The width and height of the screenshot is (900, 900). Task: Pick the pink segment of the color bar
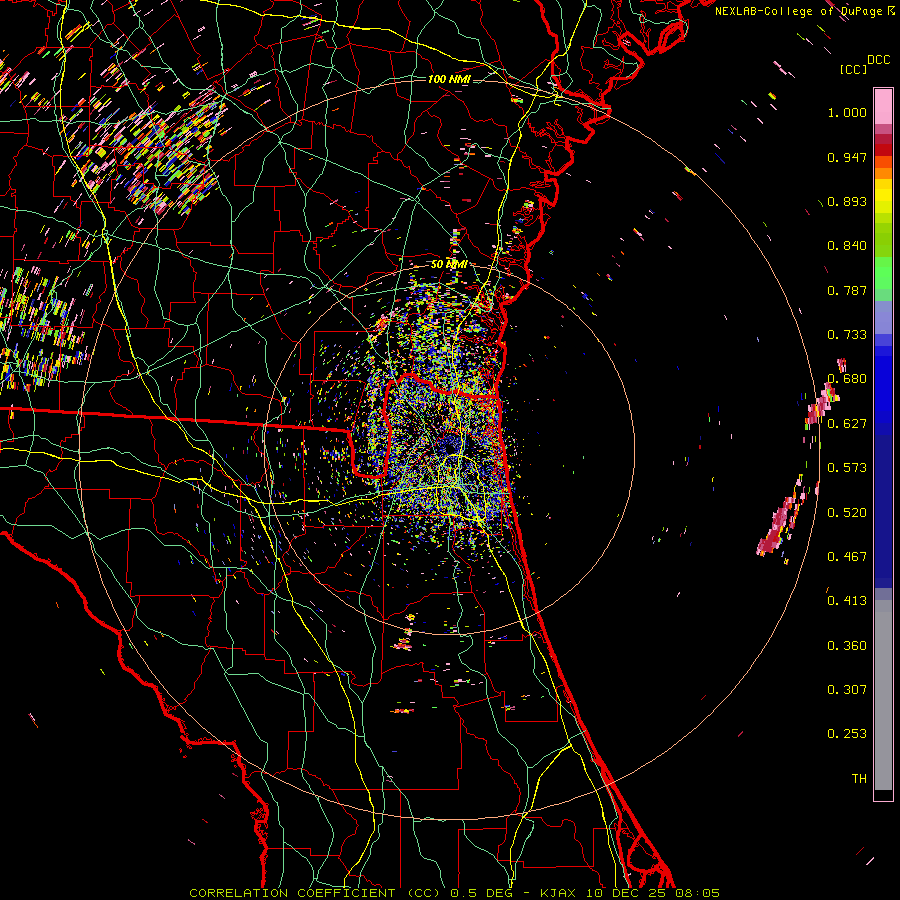tap(883, 107)
